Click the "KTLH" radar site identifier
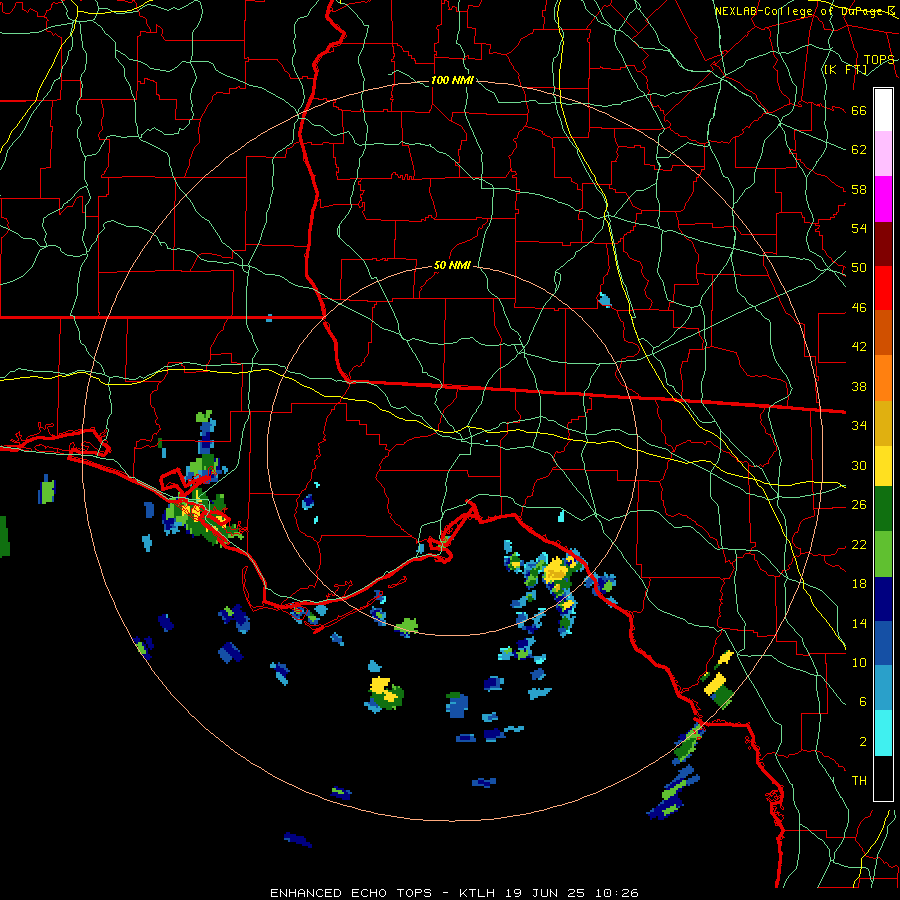Image resolution: width=900 pixels, height=900 pixels. pos(478,893)
